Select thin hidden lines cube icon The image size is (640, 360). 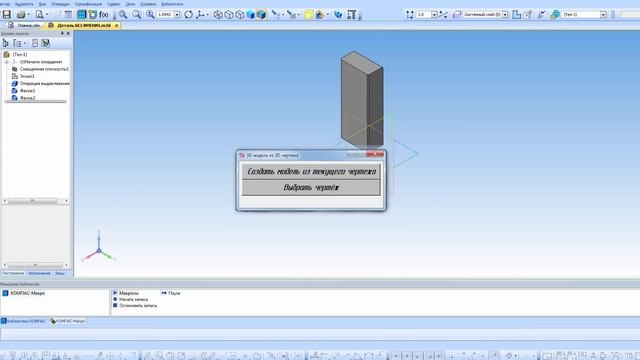pos(240,15)
